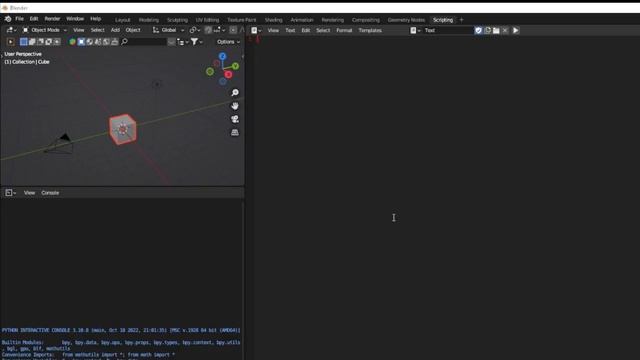Image resolution: width=640 pixels, height=360 pixels.
Task: Switch to the Geometry Nodes workspace tab
Action: pos(406,20)
